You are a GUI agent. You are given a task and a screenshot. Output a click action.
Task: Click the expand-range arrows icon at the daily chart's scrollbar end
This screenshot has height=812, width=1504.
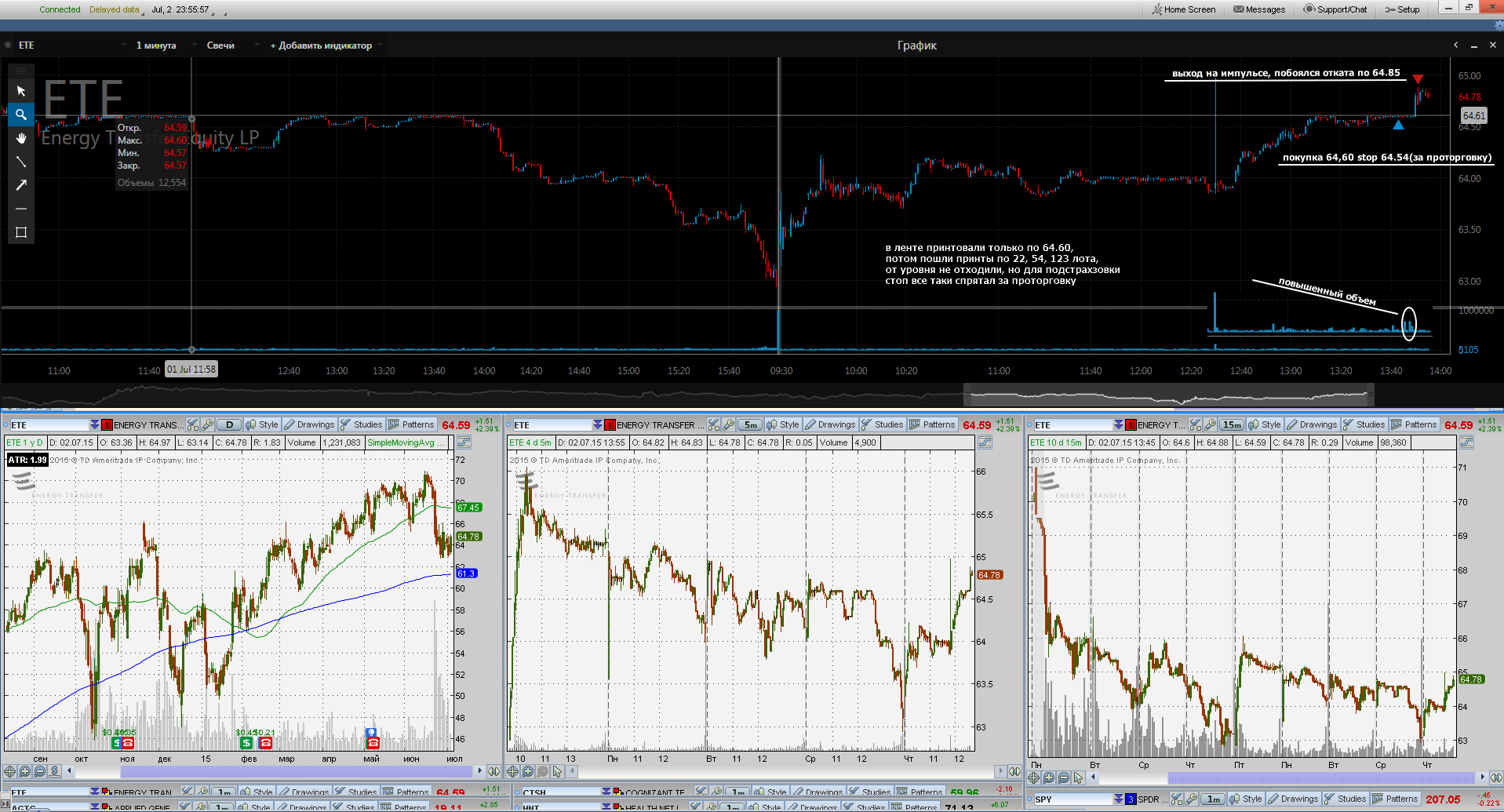tap(493, 771)
